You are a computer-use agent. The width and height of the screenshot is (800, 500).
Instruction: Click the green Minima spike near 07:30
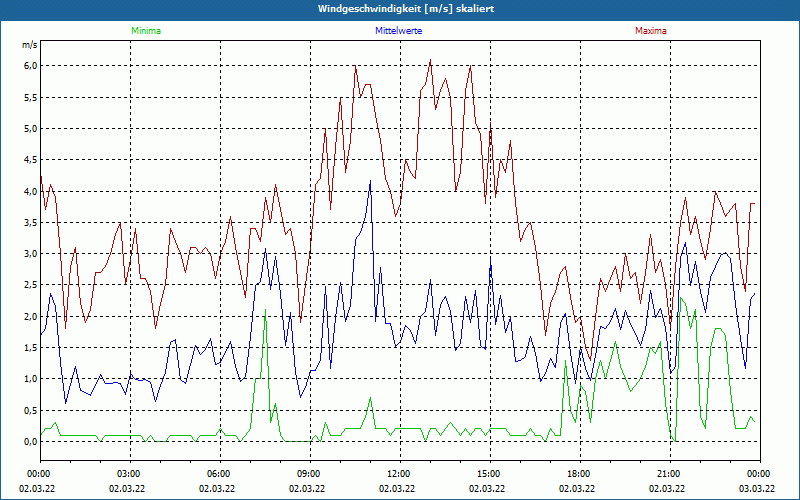coord(265,310)
